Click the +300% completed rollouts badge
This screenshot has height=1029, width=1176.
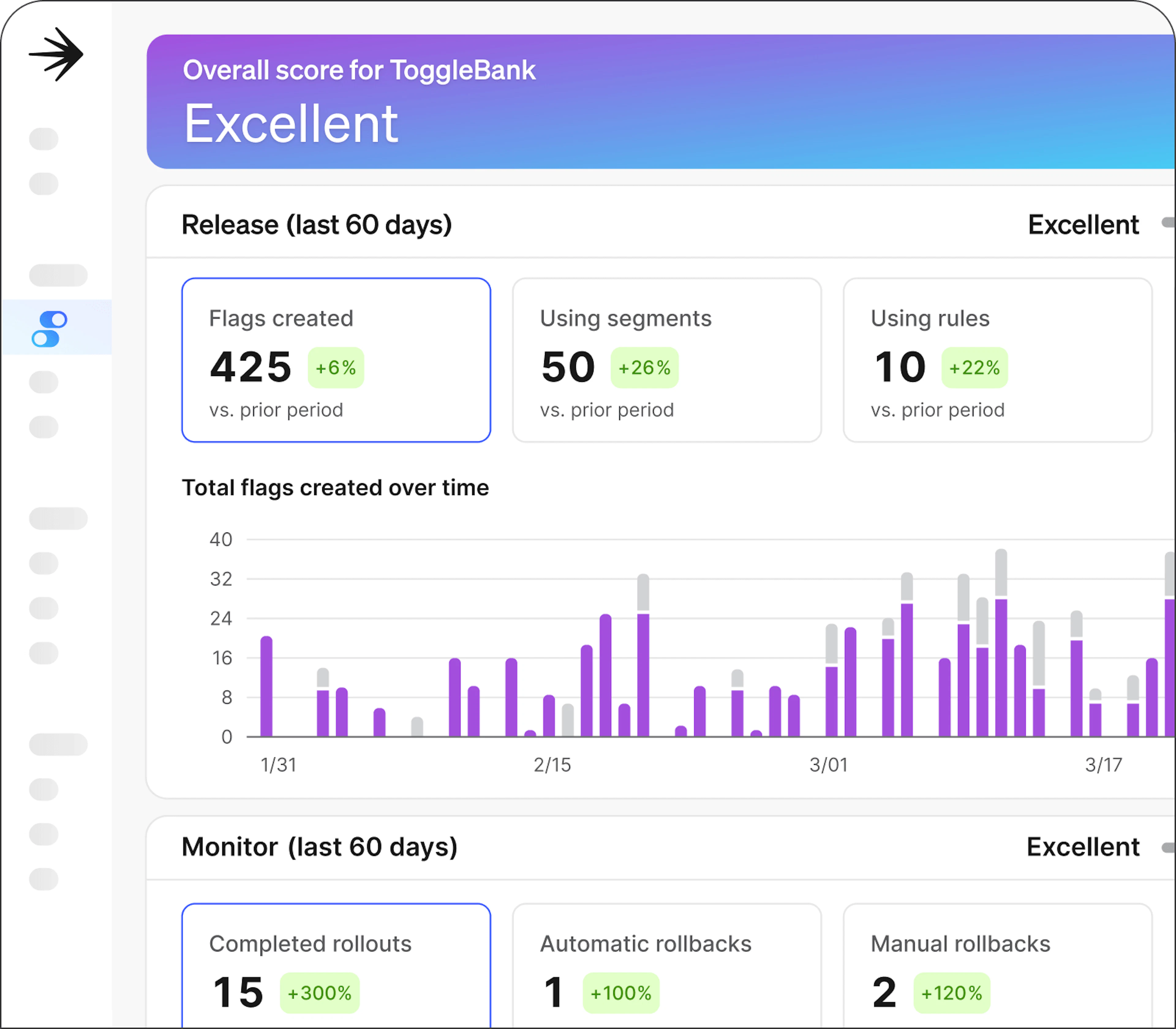pyautogui.click(x=320, y=993)
